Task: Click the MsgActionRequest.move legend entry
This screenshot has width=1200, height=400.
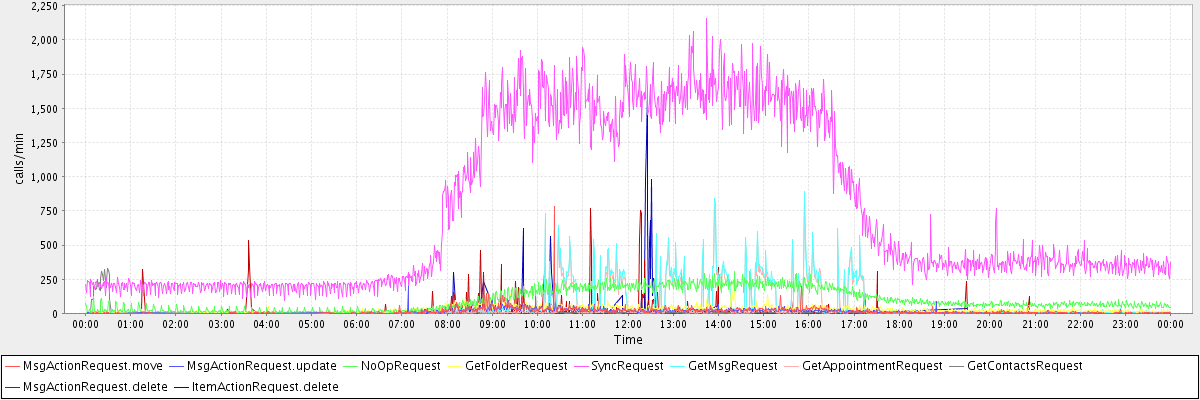Action: [78, 366]
